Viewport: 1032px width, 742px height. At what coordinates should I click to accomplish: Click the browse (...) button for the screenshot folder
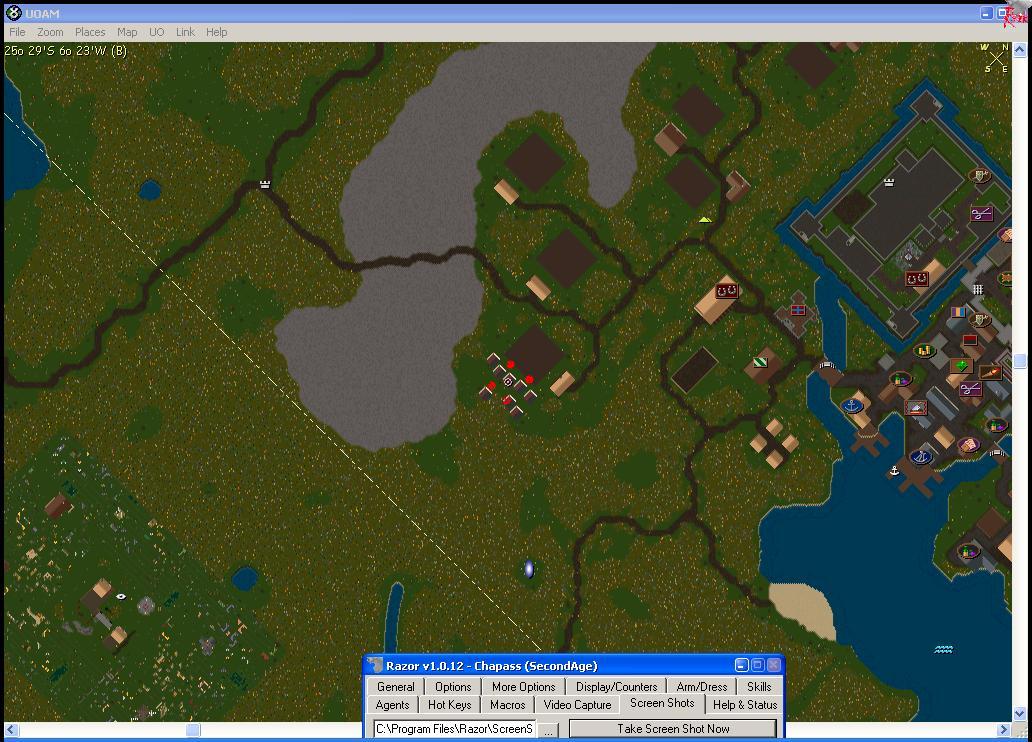coord(548,730)
